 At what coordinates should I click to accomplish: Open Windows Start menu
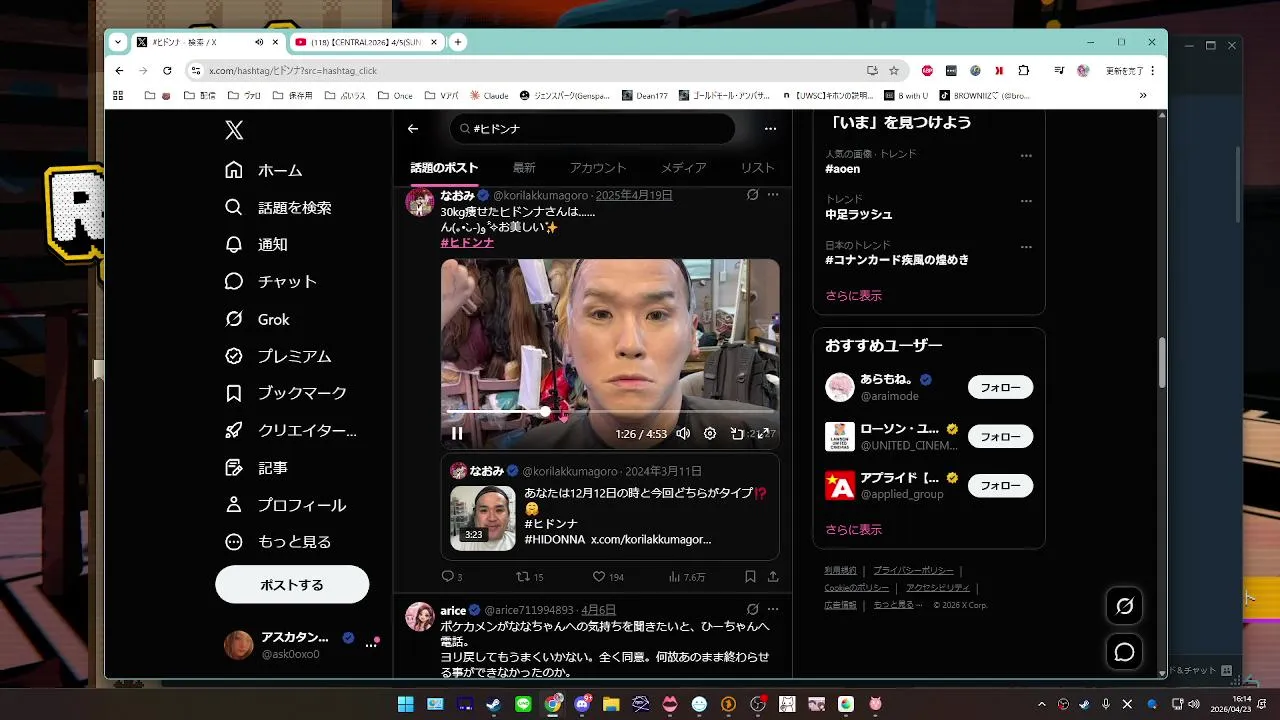tap(405, 704)
